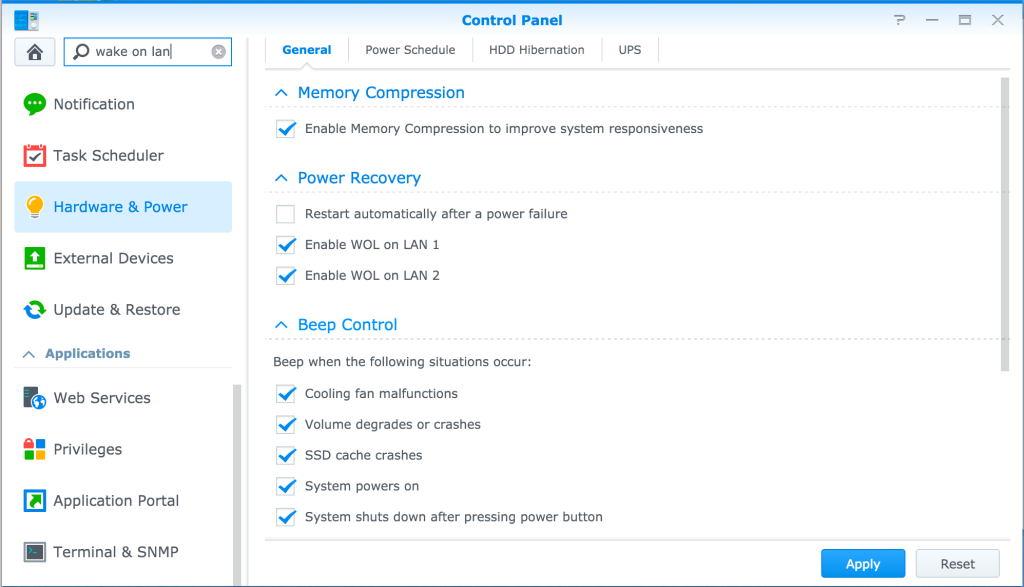Open the Update & Restore icon

click(x=35, y=309)
